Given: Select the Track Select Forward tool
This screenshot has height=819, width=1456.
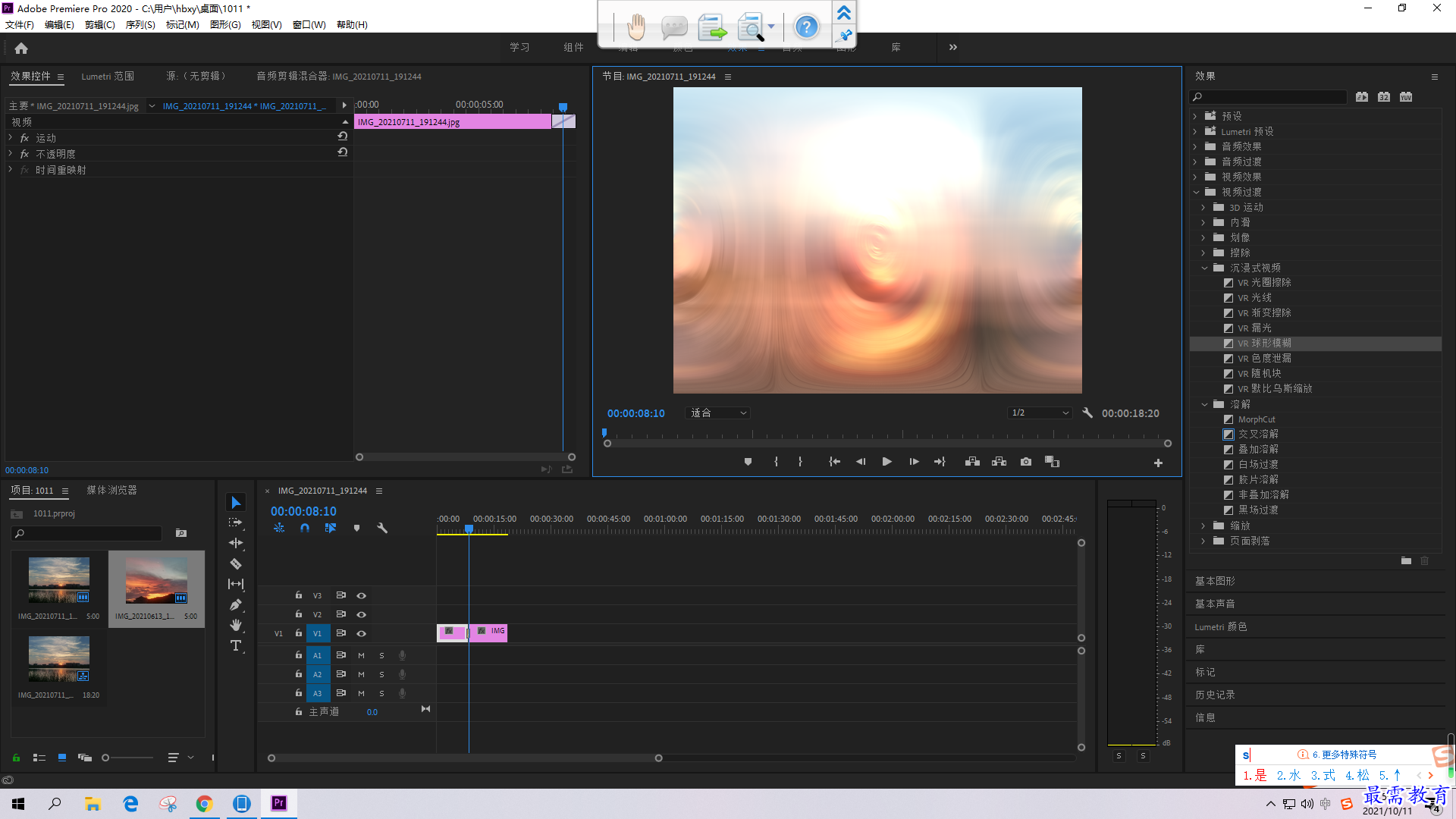Looking at the screenshot, I should point(236,522).
